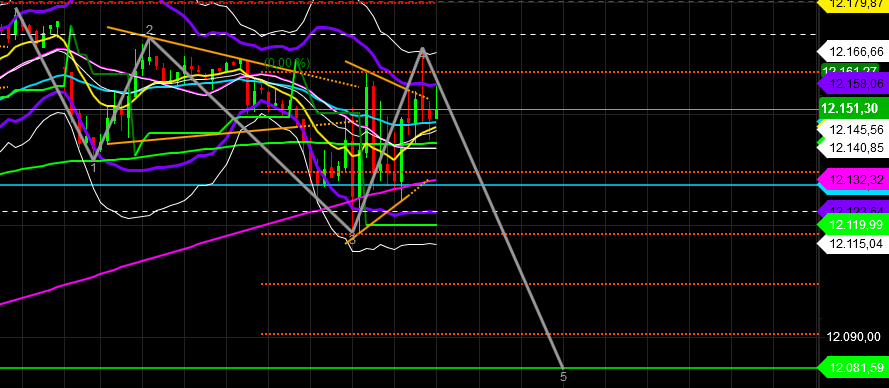Click the yellow 12.179,87 price tag
The image size is (889, 388).
(852, 5)
